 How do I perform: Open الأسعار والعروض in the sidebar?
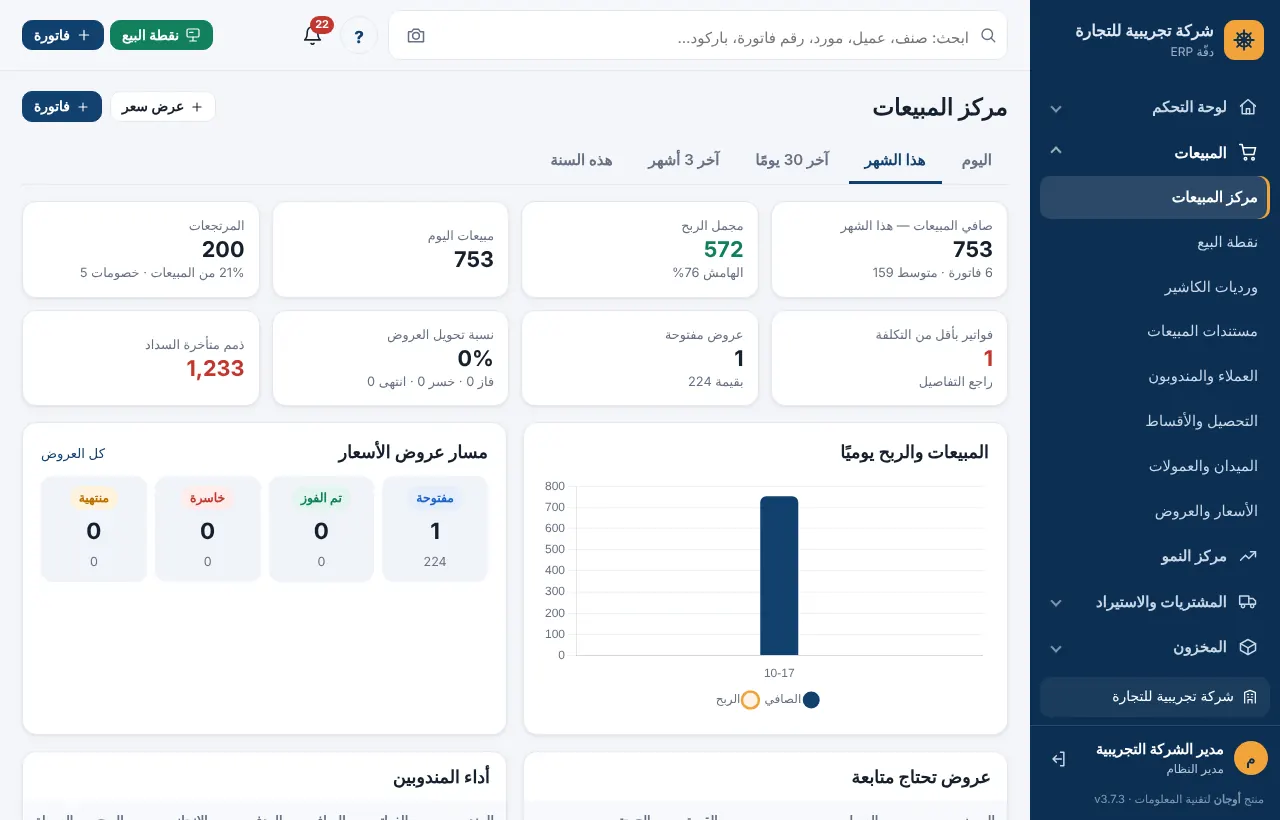(x=1155, y=511)
